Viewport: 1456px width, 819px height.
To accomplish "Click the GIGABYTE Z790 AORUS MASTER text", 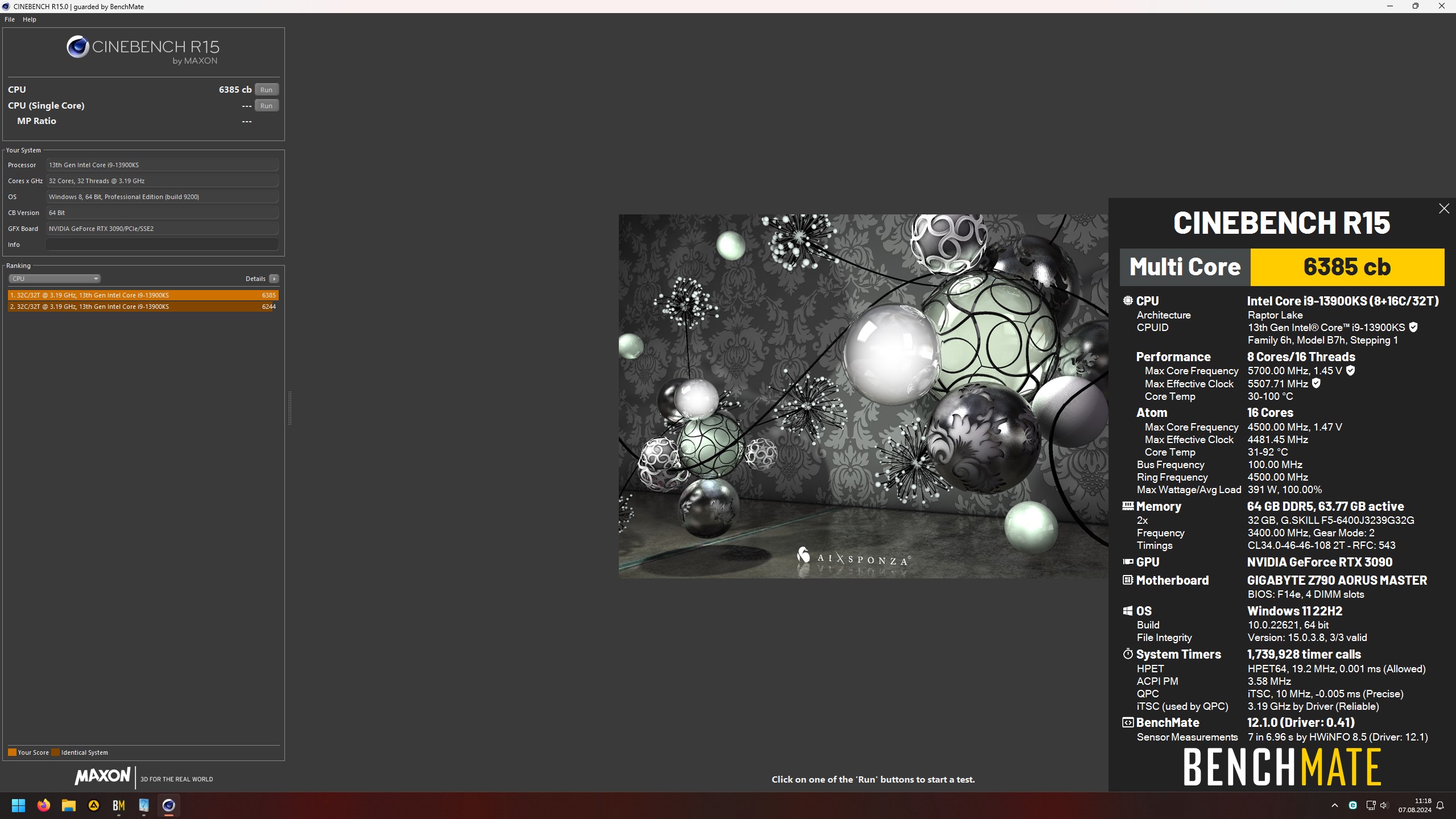I will pos(1337,580).
